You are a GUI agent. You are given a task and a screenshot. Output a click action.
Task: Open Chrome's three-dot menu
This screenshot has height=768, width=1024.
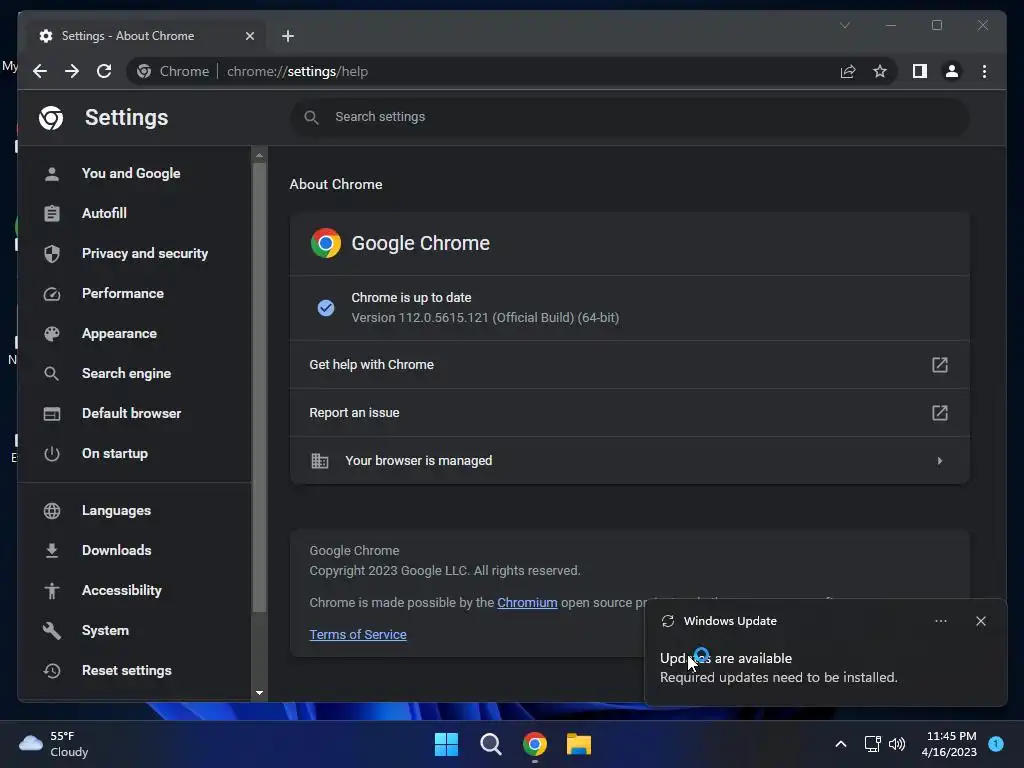(984, 71)
